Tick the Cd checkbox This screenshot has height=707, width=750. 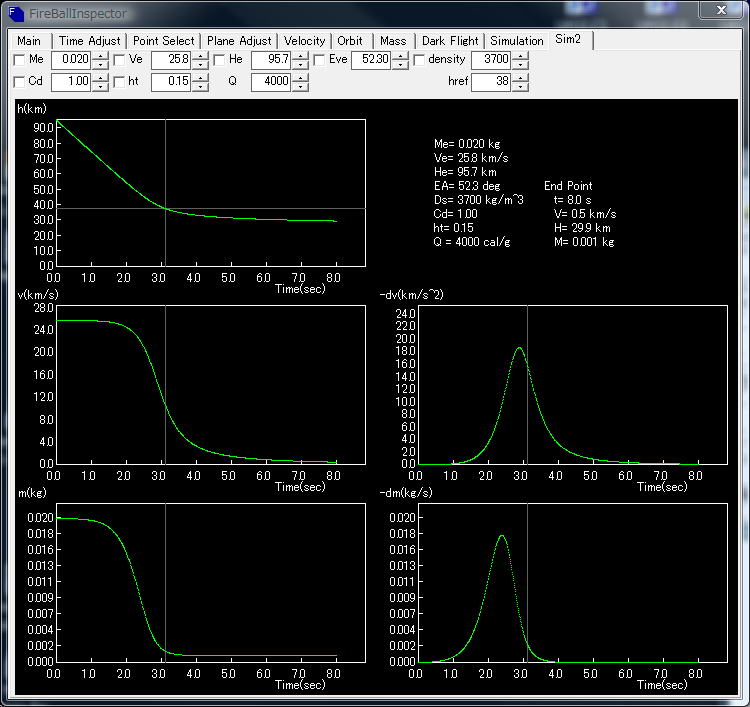coord(20,81)
